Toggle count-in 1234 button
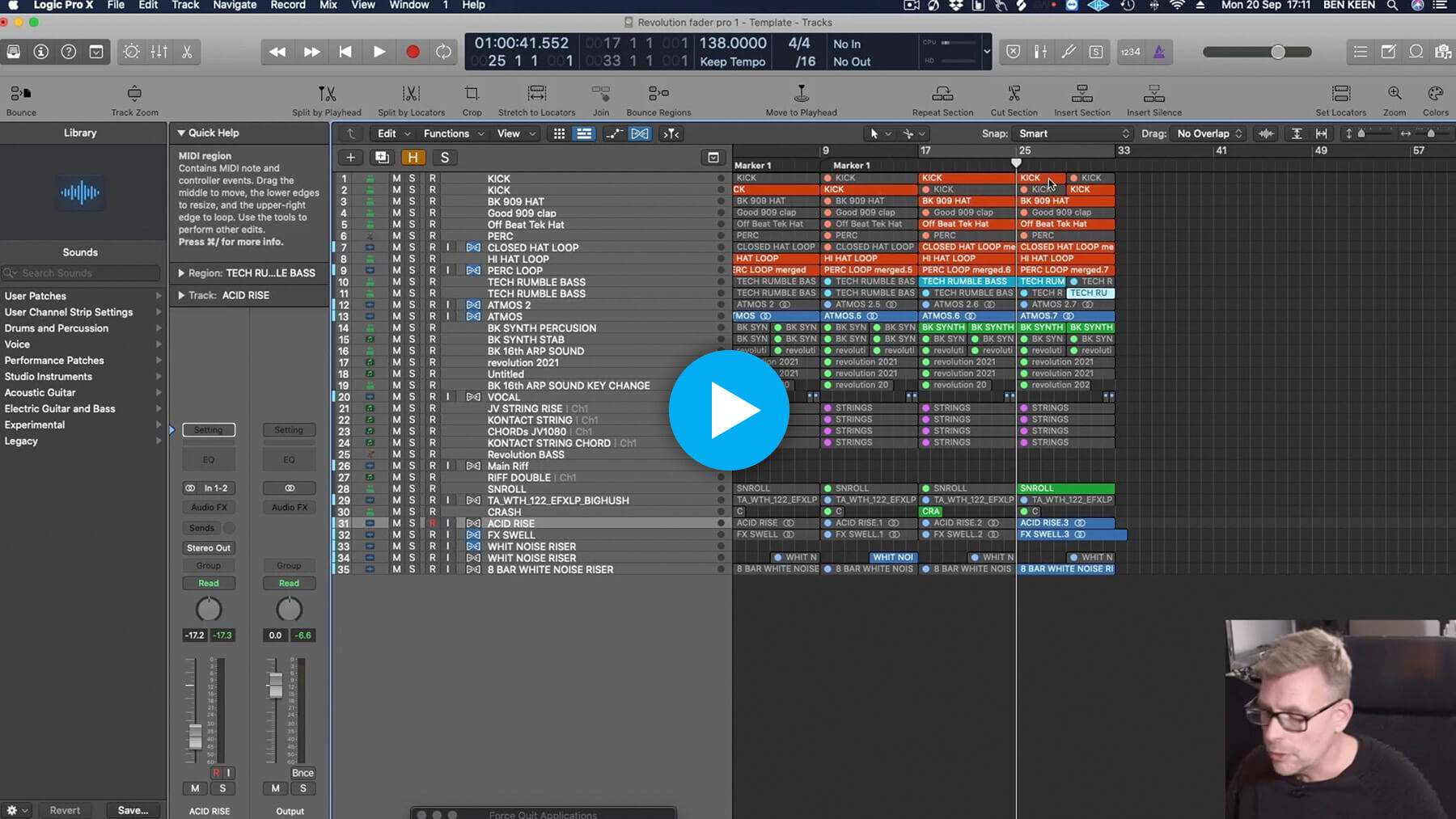 [1130, 52]
